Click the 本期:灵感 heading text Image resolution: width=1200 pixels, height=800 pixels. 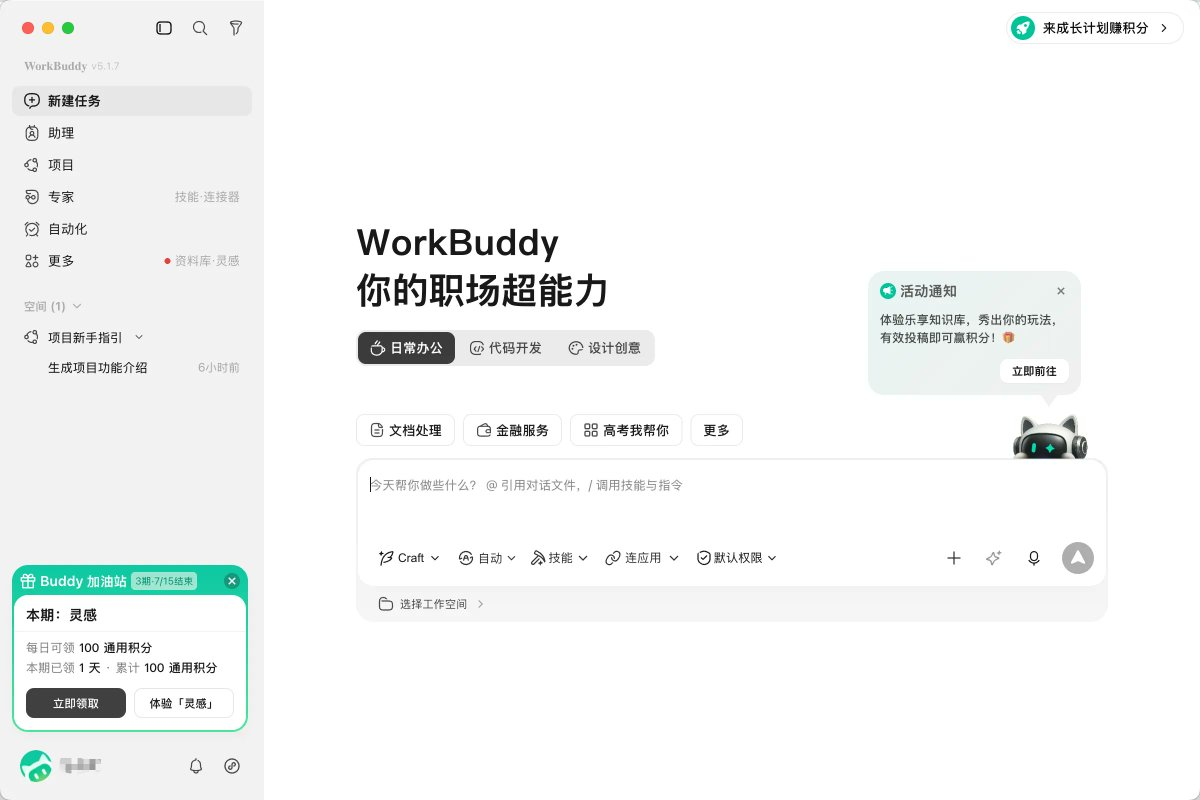(x=61, y=615)
